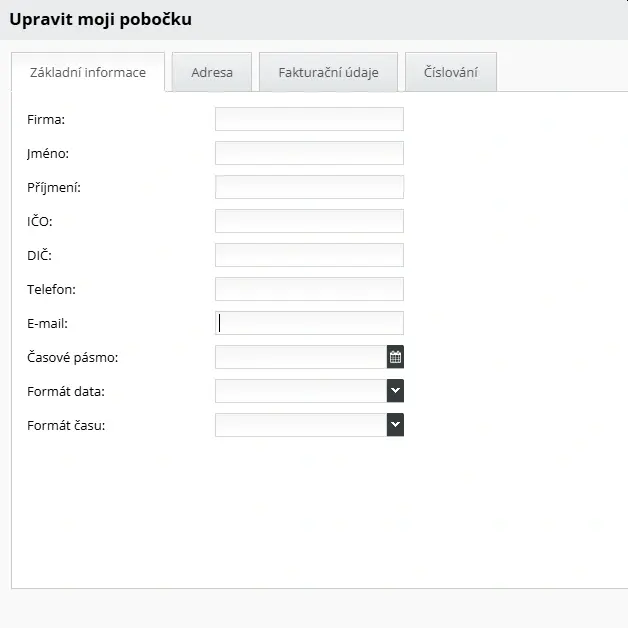Go to the Fakturační údaje tab

(328, 72)
